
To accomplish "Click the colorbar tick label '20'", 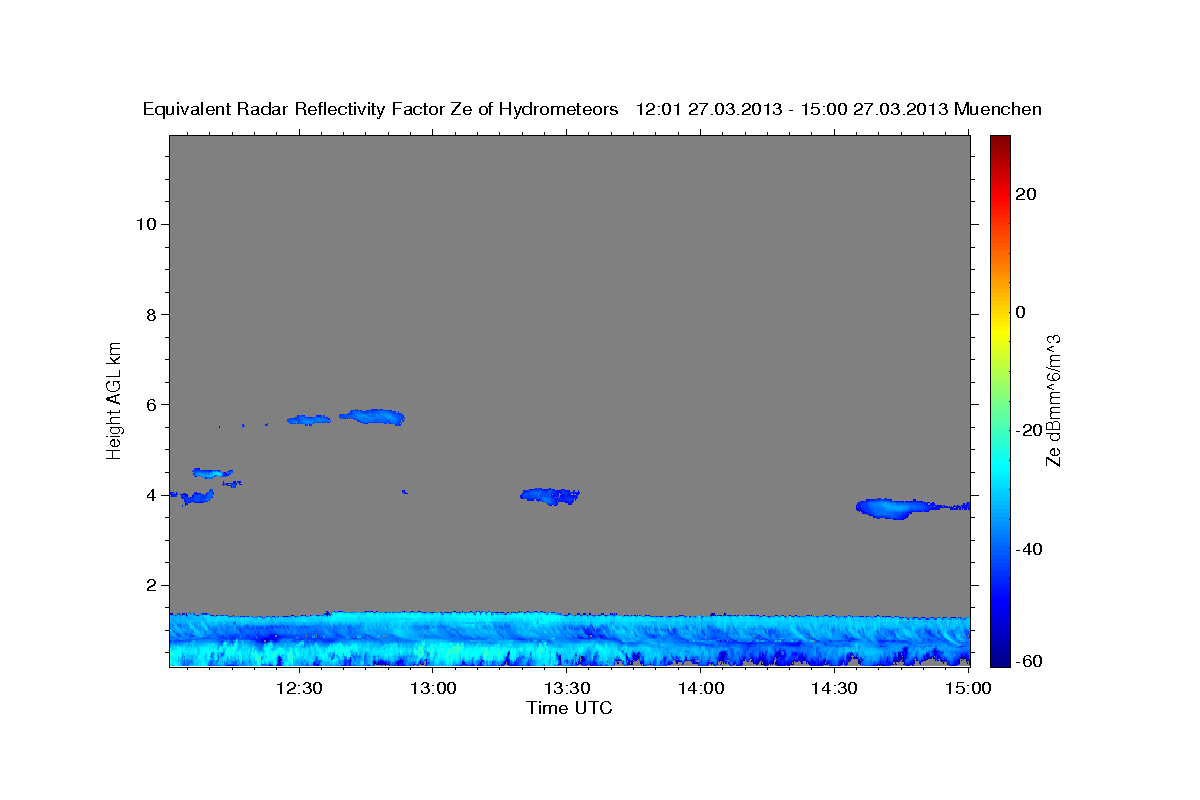I will 1026,194.
